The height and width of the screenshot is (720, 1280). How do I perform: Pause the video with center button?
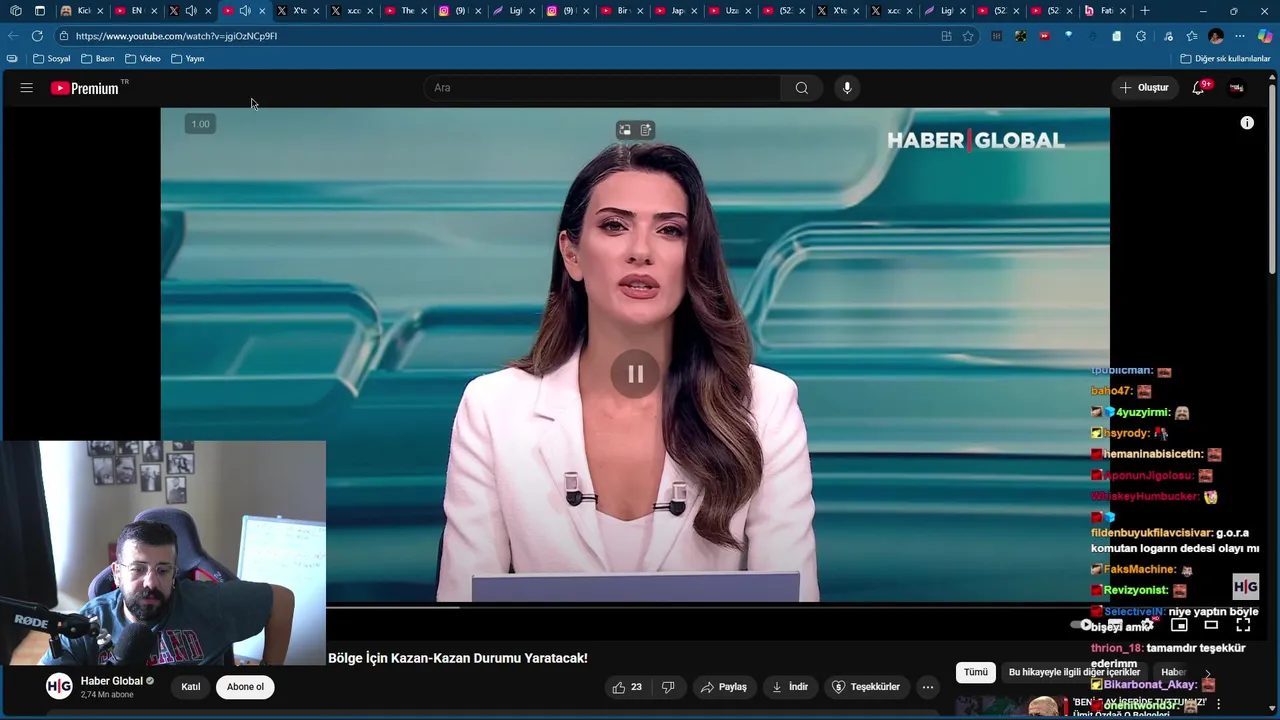coord(635,374)
